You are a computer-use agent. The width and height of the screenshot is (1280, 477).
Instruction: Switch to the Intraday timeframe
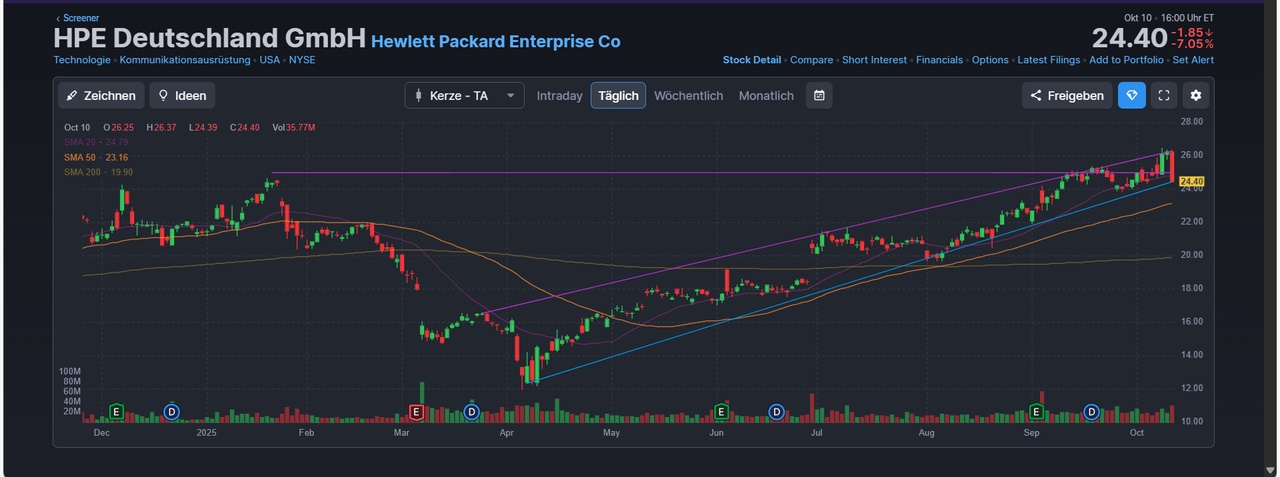pos(559,96)
